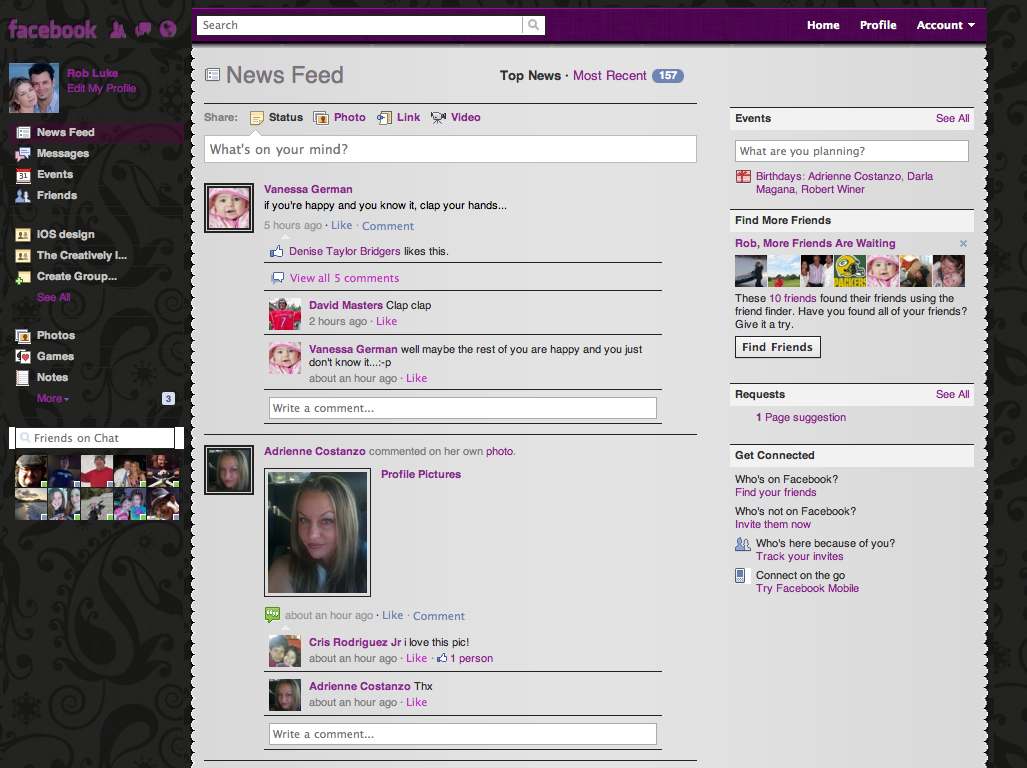Click 10 friends link in friend finder
The image size is (1027, 768).
pos(793,299)
